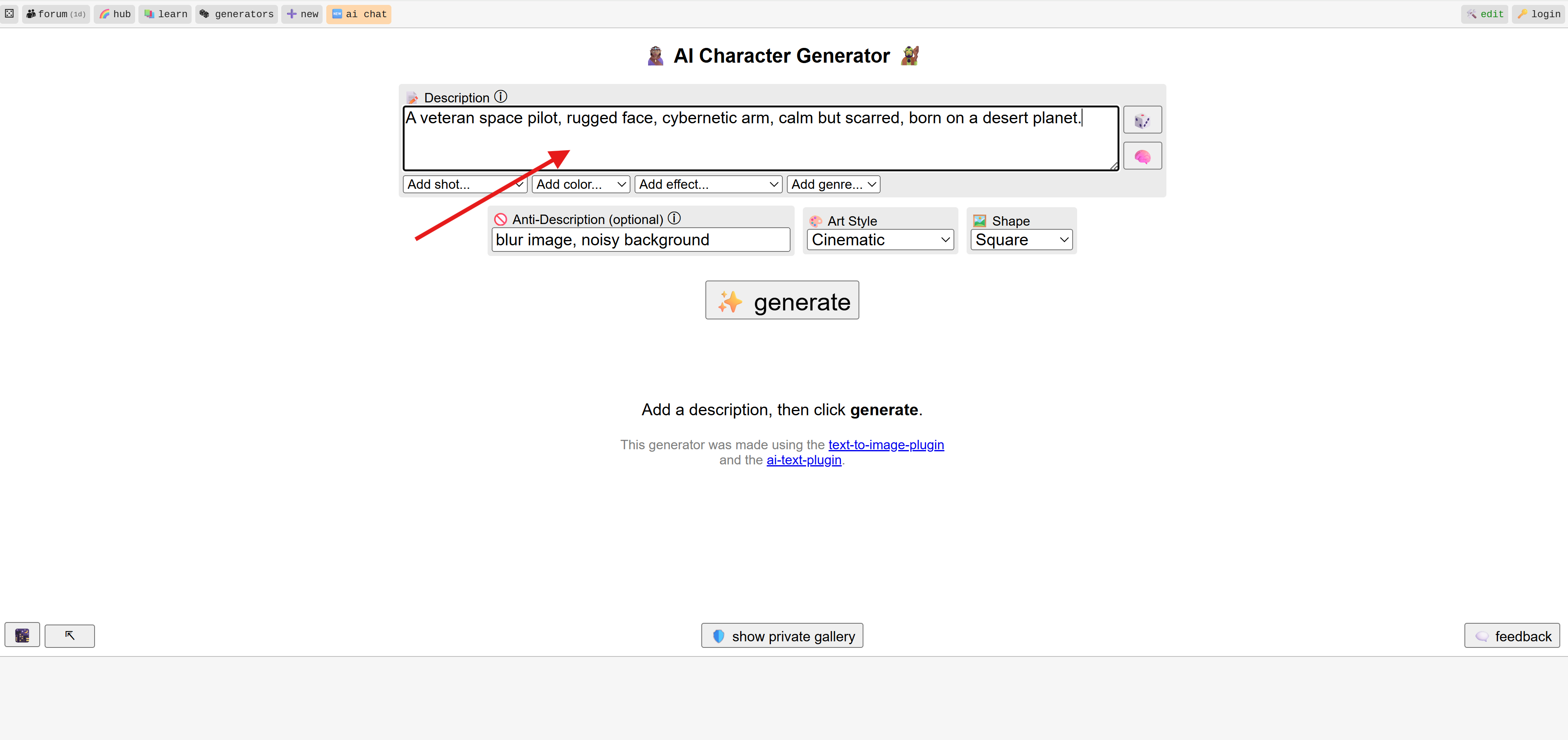Click the Description info circle icon
The image size is (1568, 740).
[500, 97]
